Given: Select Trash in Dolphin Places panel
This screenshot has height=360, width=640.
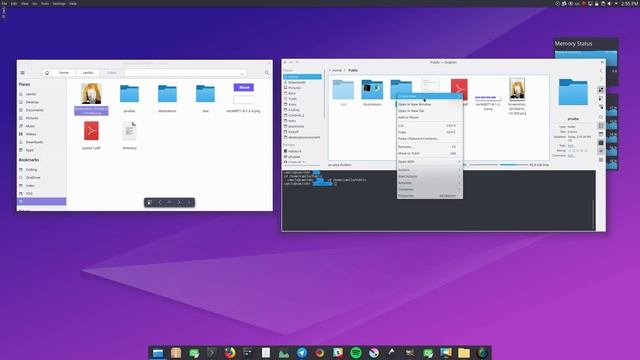Looking at the screenshot, I should click(x=302, y=99).
